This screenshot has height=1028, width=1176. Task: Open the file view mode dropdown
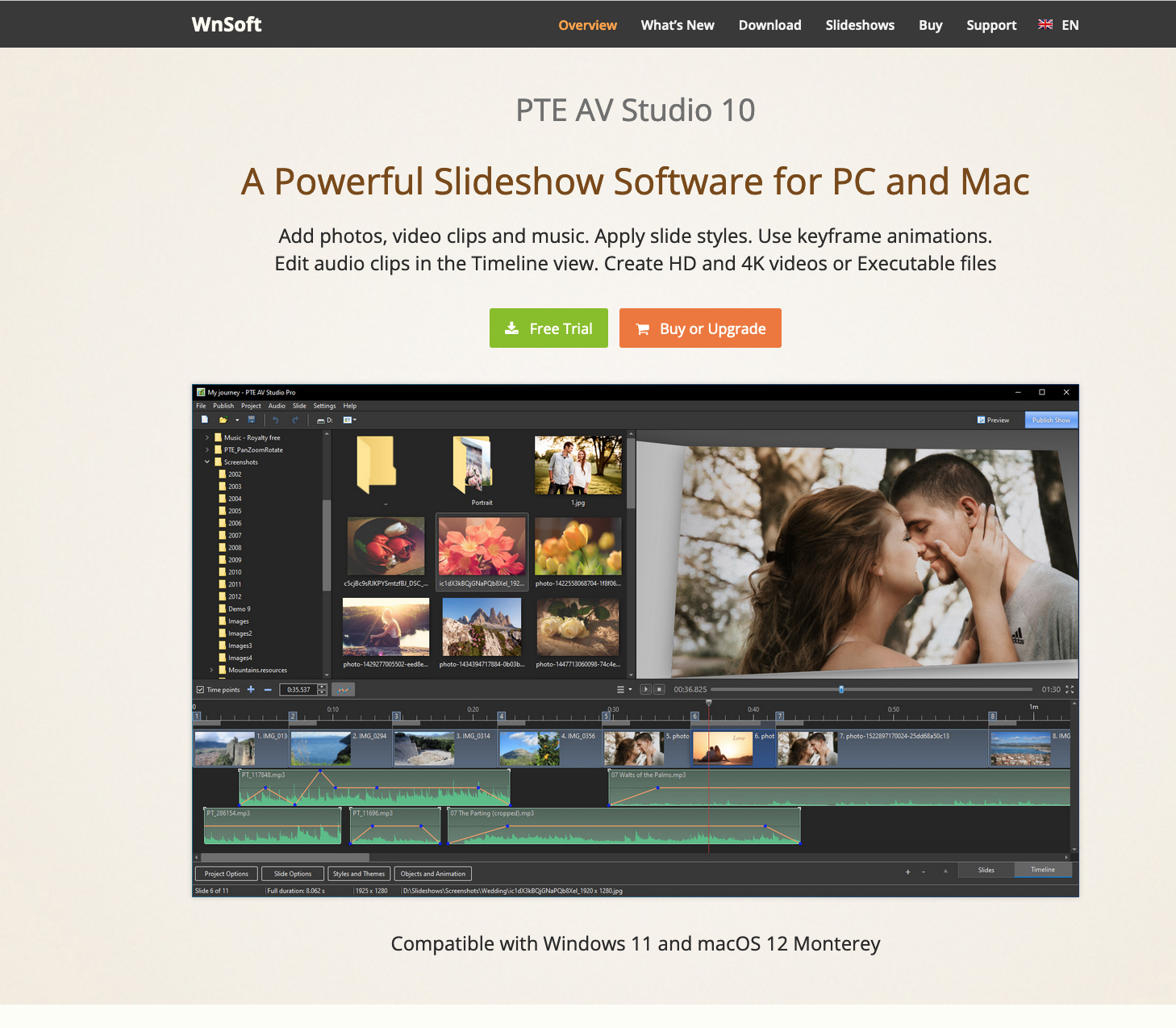350,420
